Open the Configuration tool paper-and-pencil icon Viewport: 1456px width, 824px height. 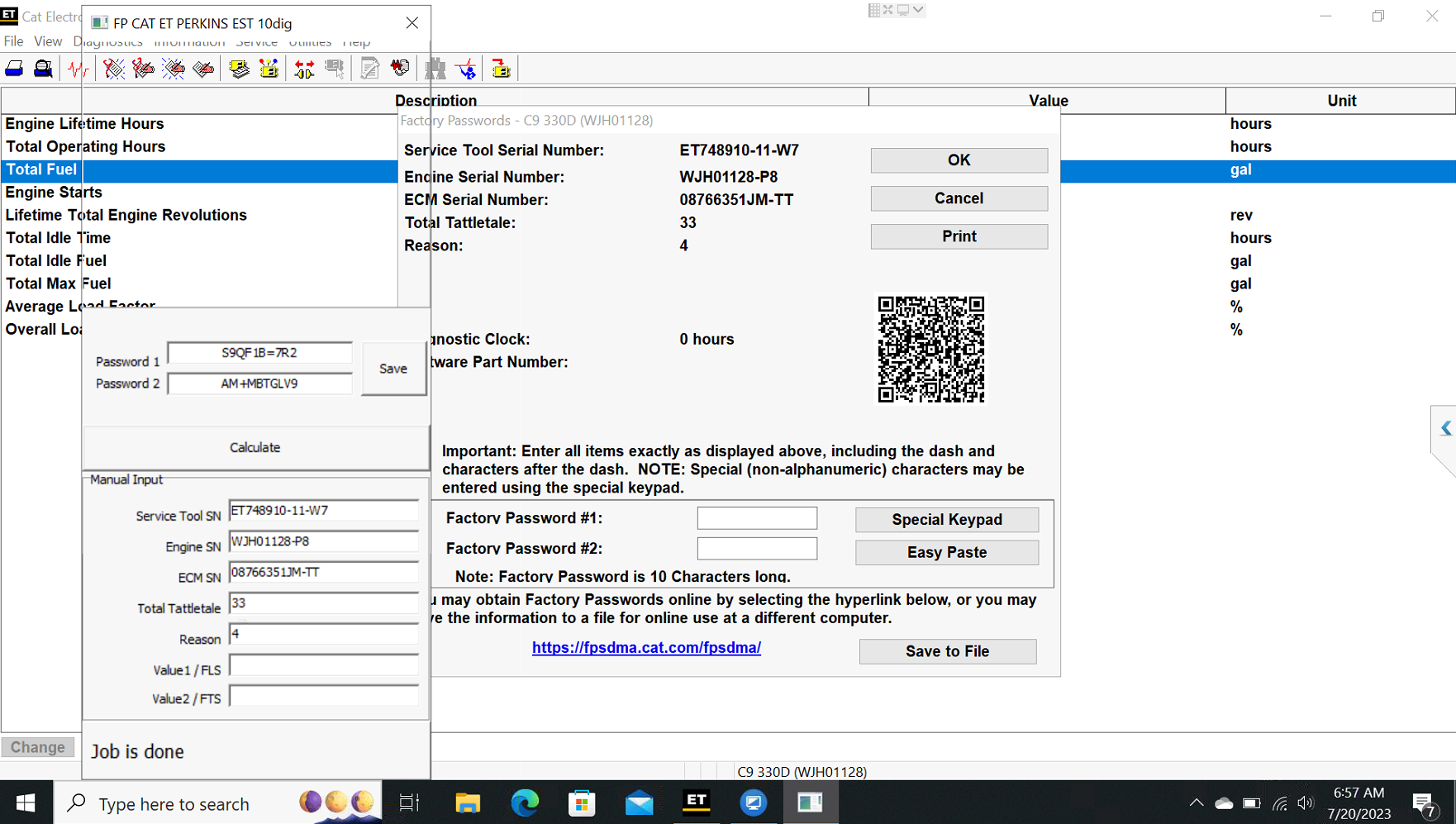tap(369, 68)
